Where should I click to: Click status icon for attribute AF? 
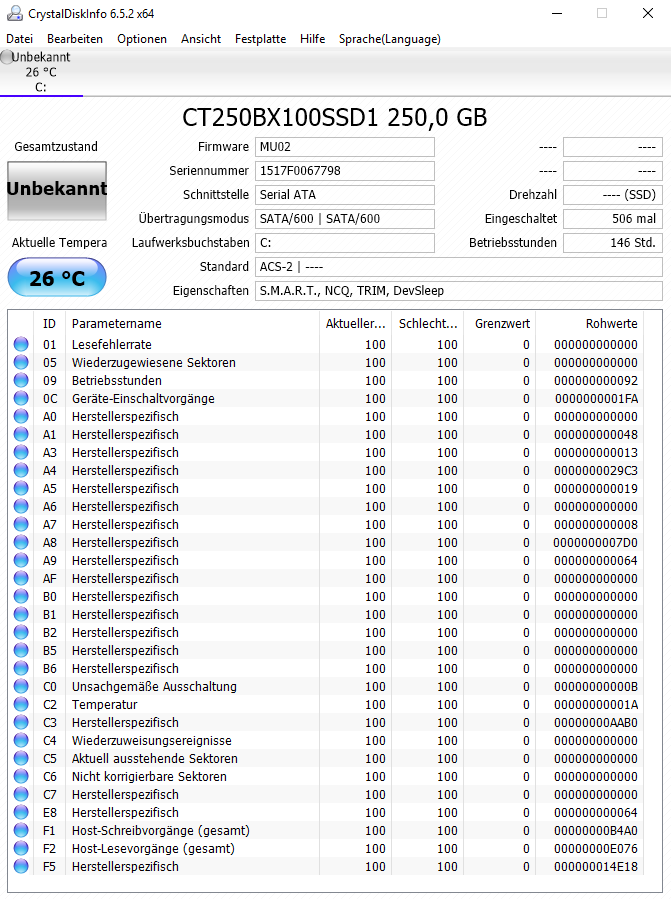pos(21,578)
